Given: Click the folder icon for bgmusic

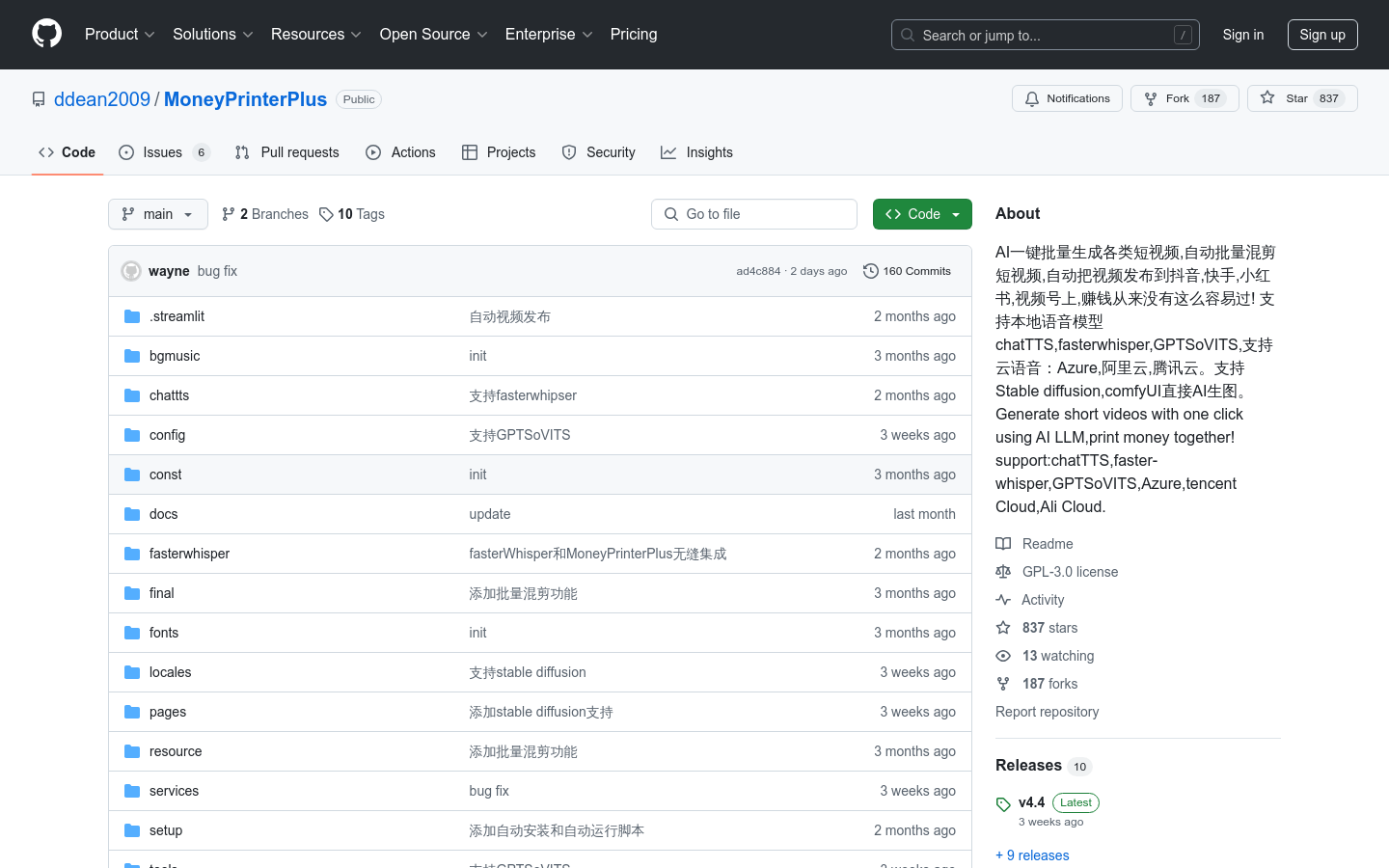Looking at the screenshot, I should click(132, 356).
